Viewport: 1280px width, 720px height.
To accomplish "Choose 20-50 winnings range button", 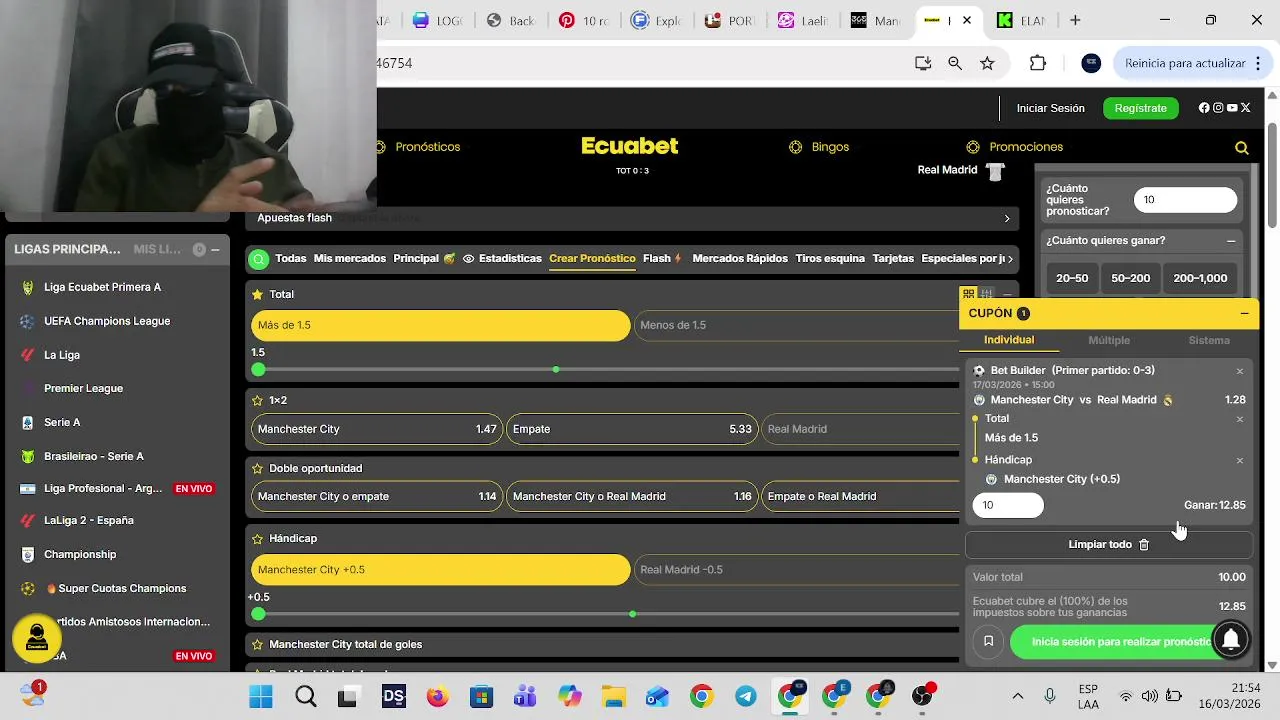I will pyautogui.click(x=1072, y=278).
